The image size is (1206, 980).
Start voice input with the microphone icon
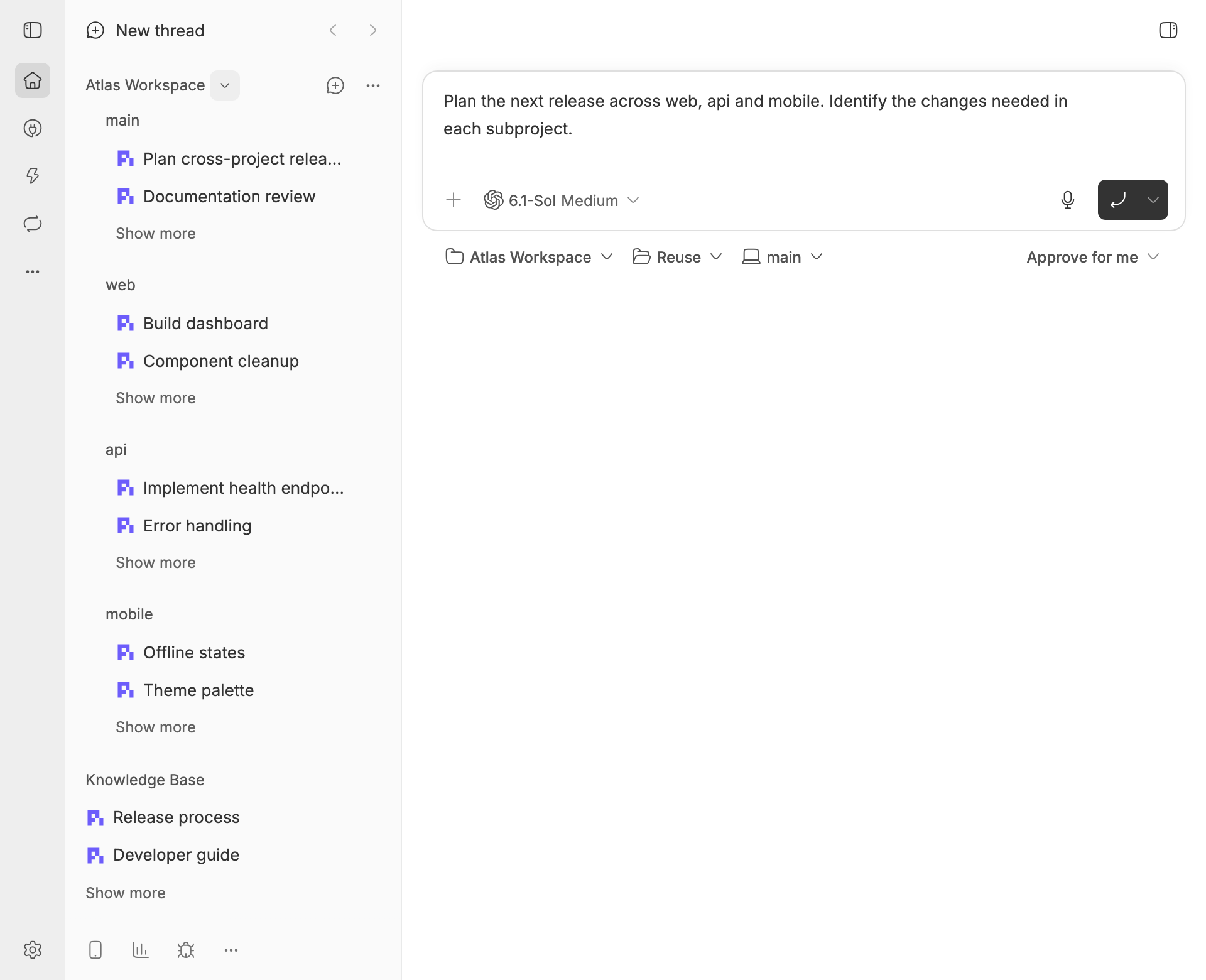point(1068,200)
